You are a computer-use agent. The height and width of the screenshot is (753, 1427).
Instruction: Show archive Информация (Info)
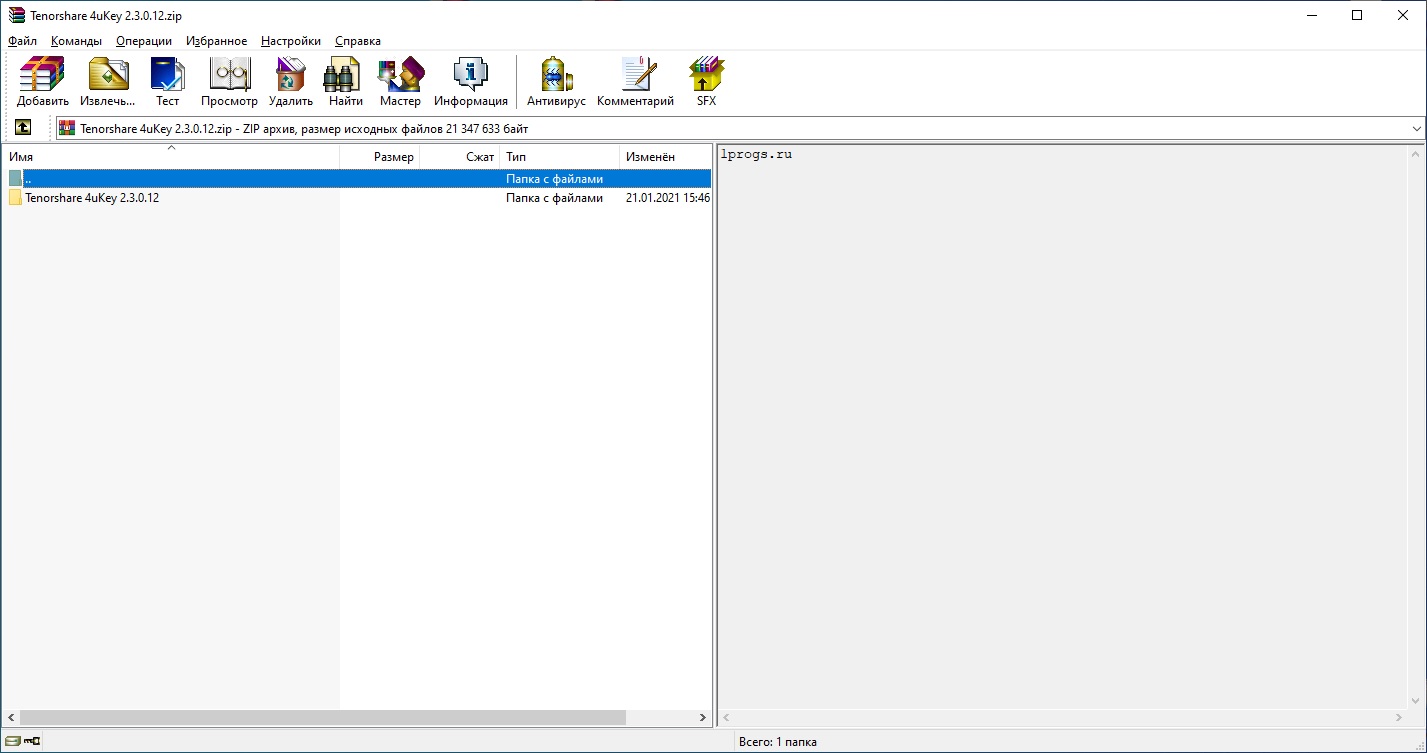(470, 82)
